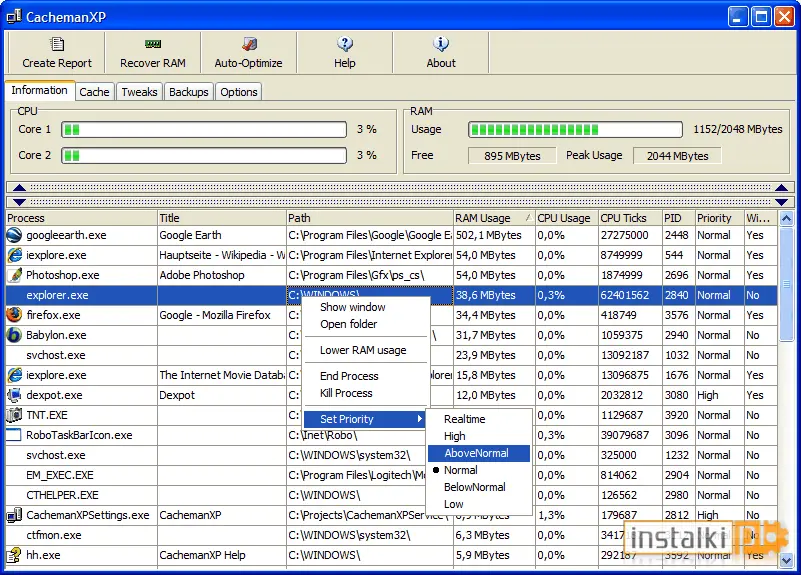Click the firefox.exe process icon

14,315
